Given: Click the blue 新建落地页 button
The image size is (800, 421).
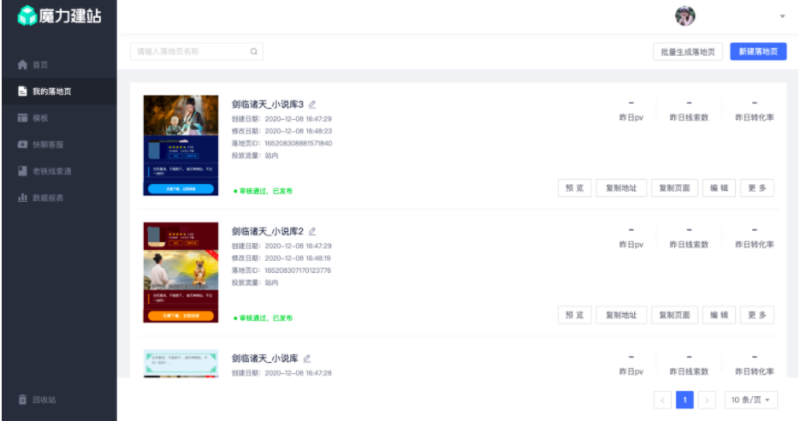Looking at the screenshot, I should tap(758, 52).
